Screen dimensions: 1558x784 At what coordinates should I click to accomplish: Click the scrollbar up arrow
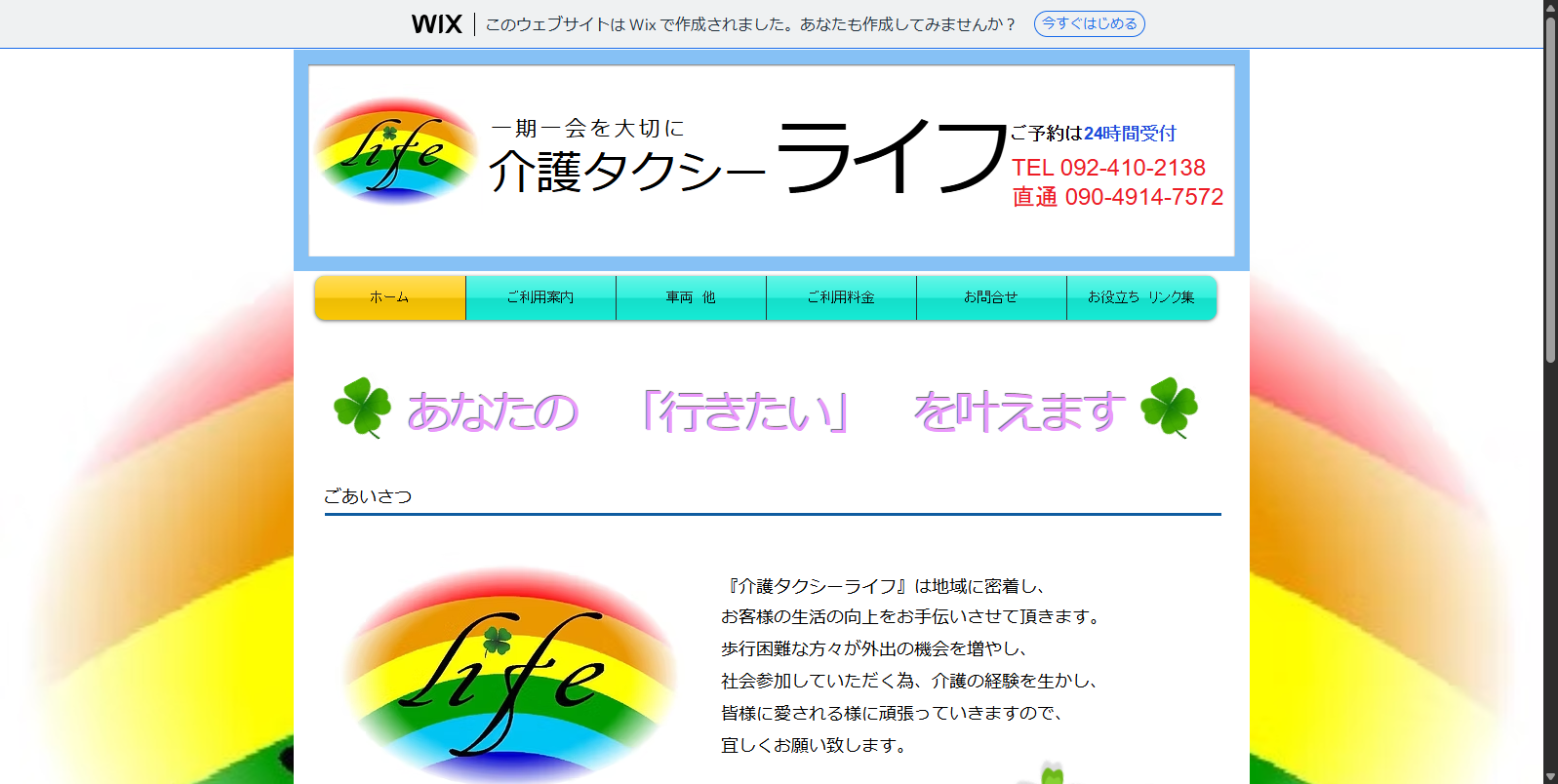(x=1550, y=7)
